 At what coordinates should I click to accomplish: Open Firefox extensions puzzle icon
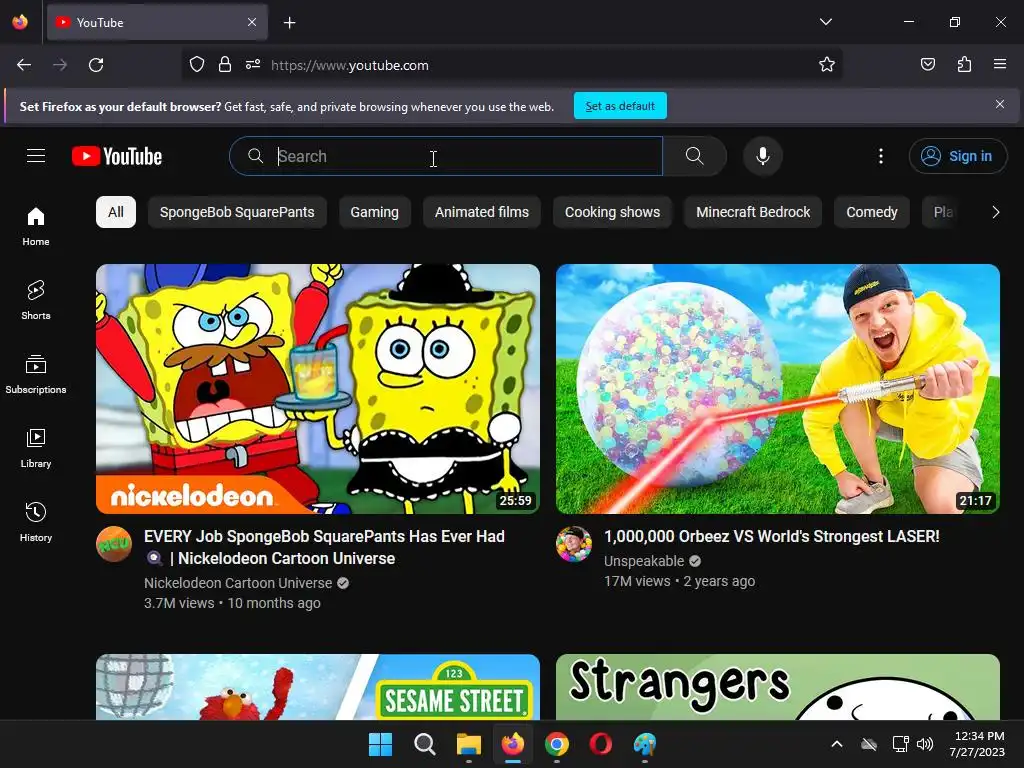[x=964, y=65]
